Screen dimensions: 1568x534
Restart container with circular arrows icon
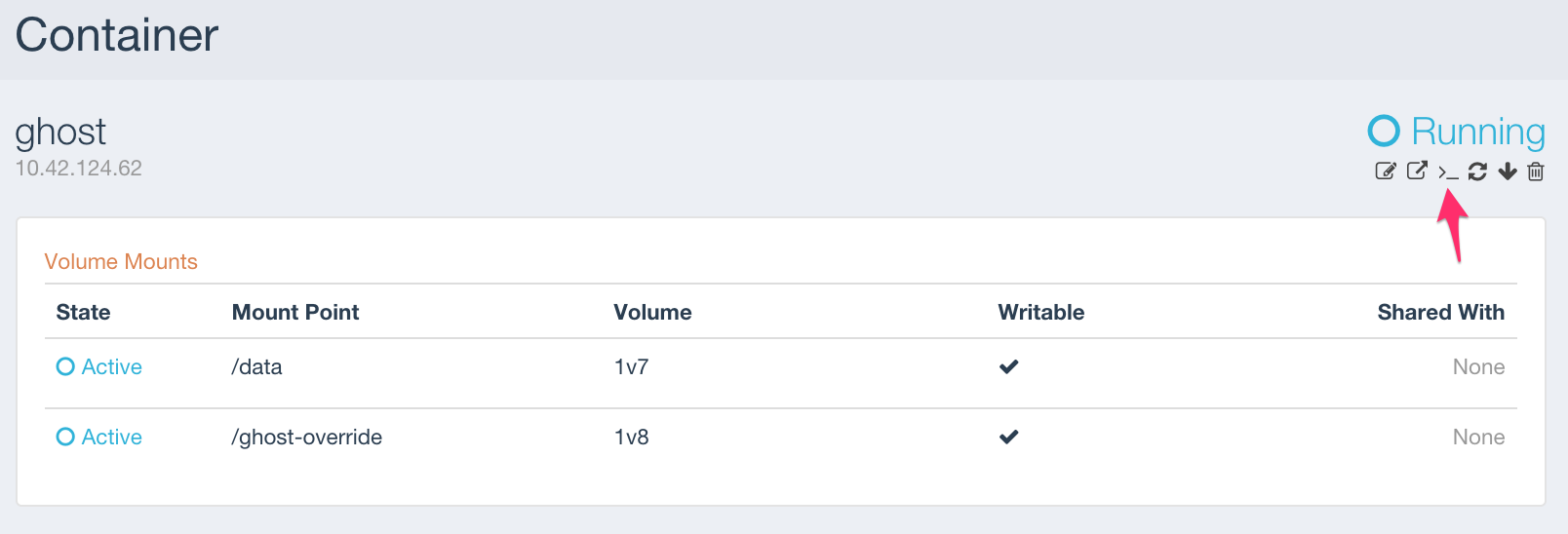[x=1477, y=172]
